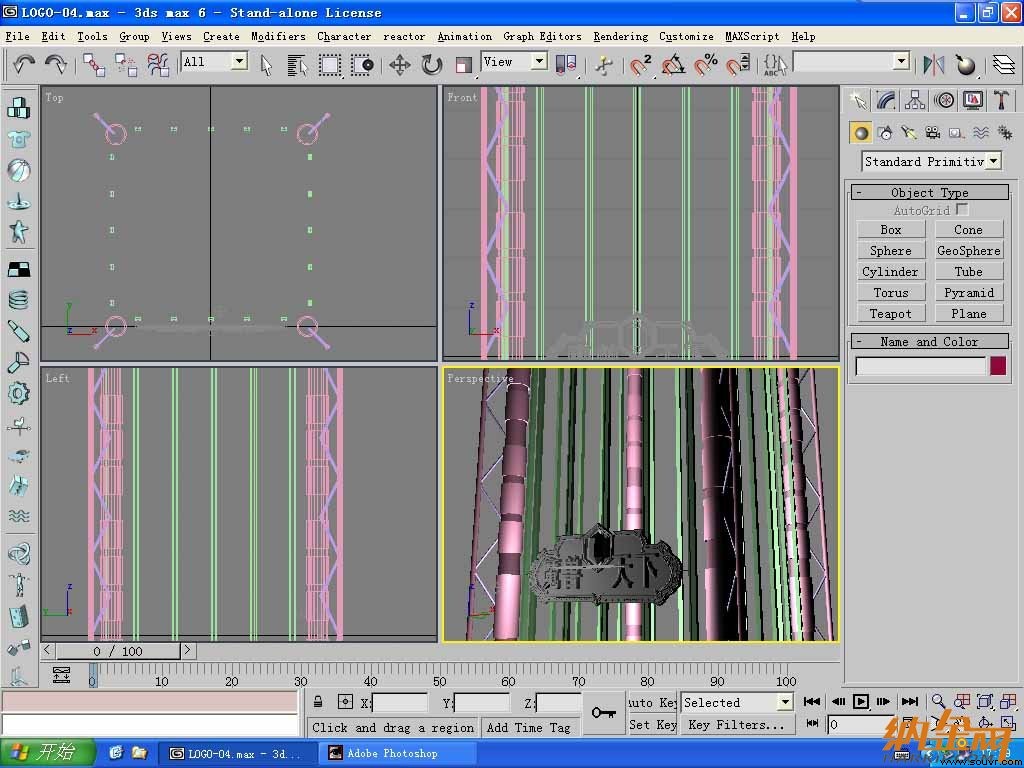Select the Systems gears category icon
The image size is (1024, 768).
point(1005,133)
